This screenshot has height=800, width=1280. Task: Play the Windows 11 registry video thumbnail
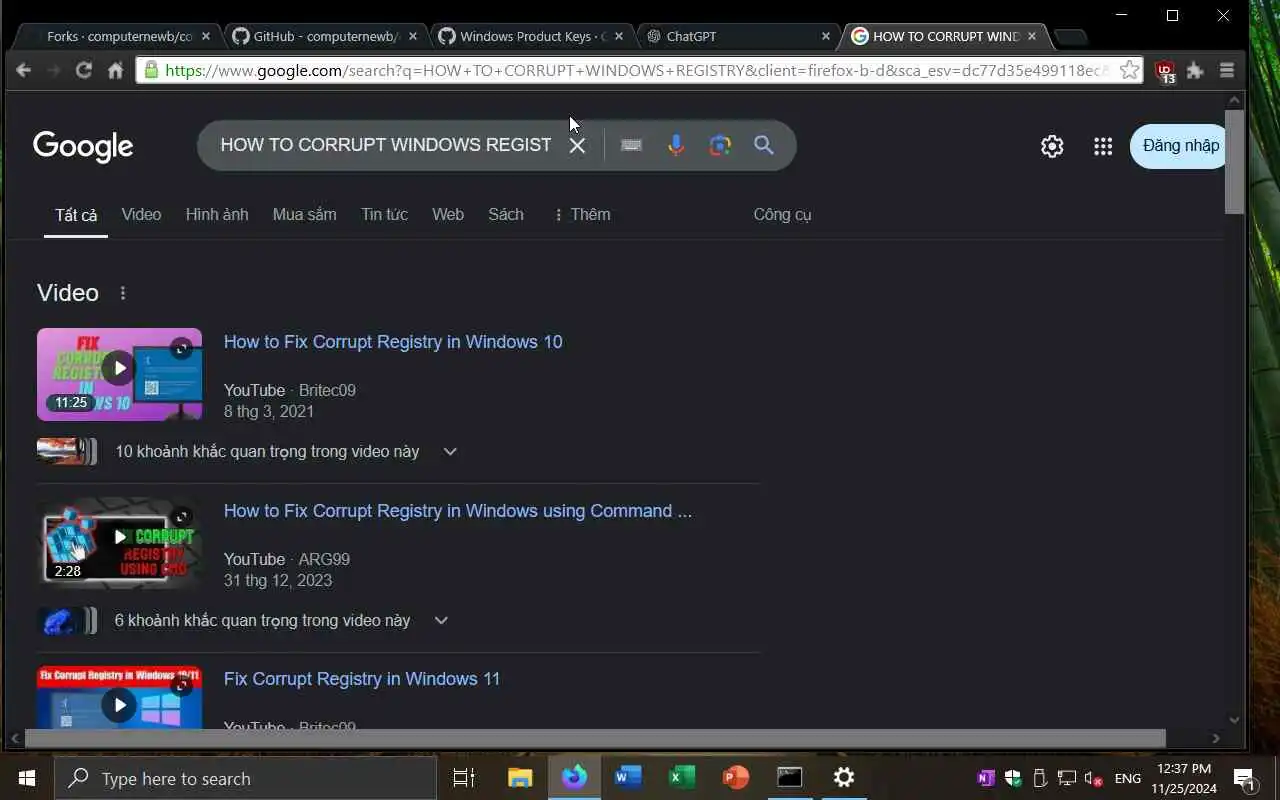click(119, 698)
